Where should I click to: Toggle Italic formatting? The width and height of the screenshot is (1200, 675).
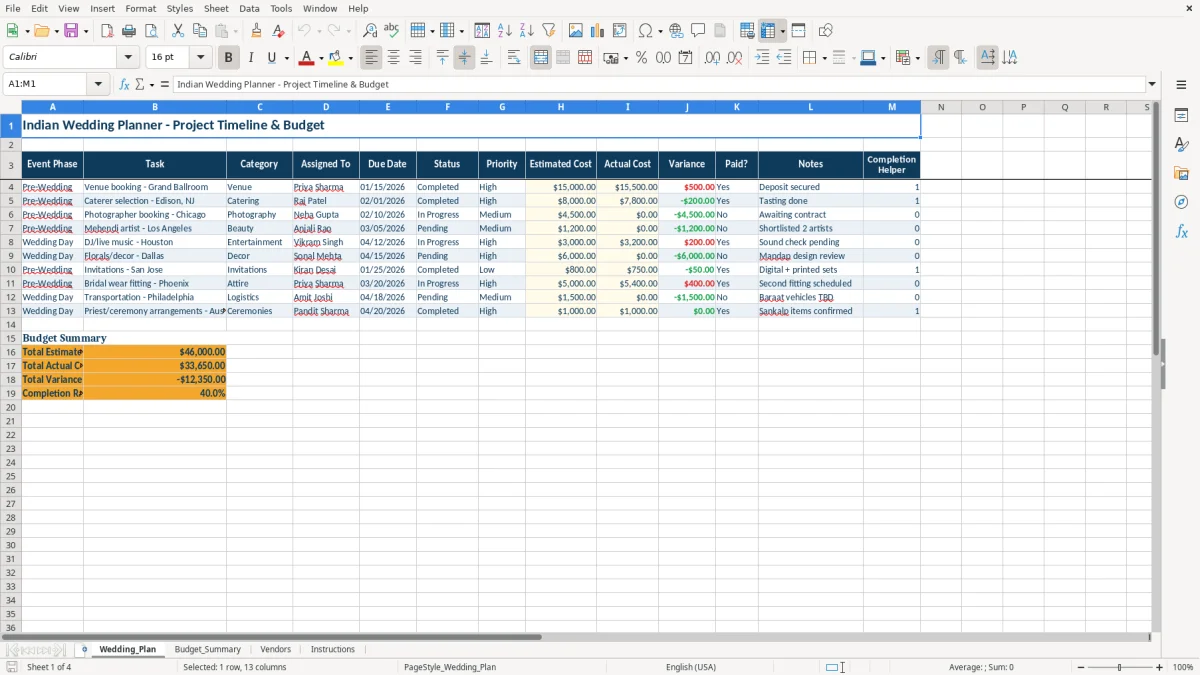coord(250,58)
